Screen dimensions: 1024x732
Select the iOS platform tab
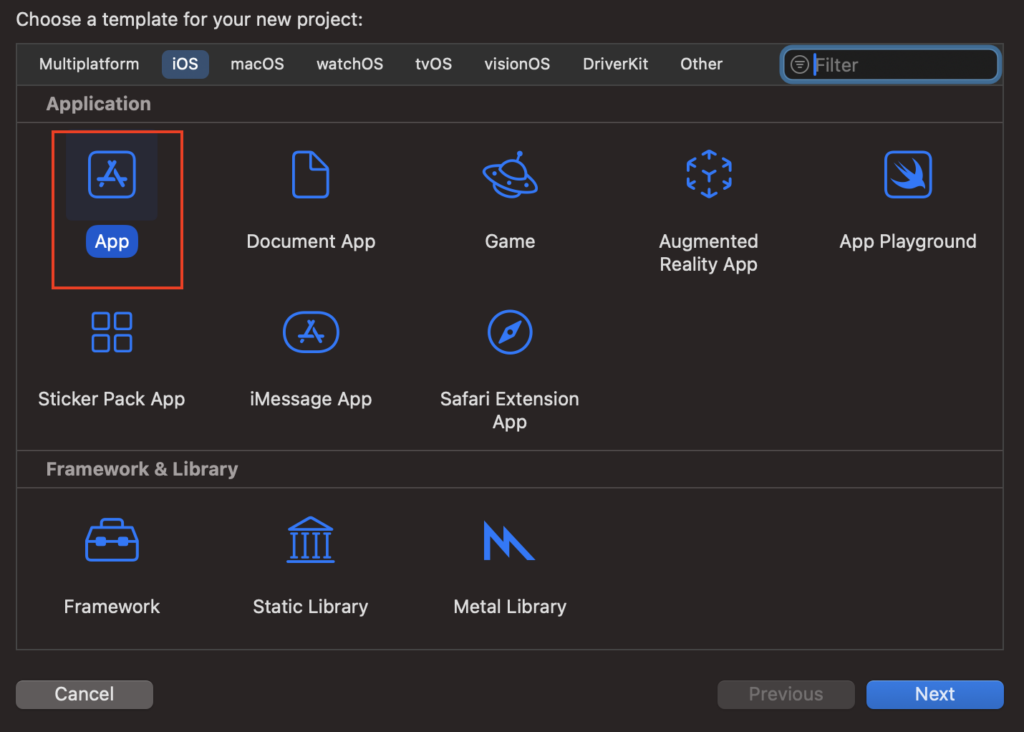tap(185, 64)
